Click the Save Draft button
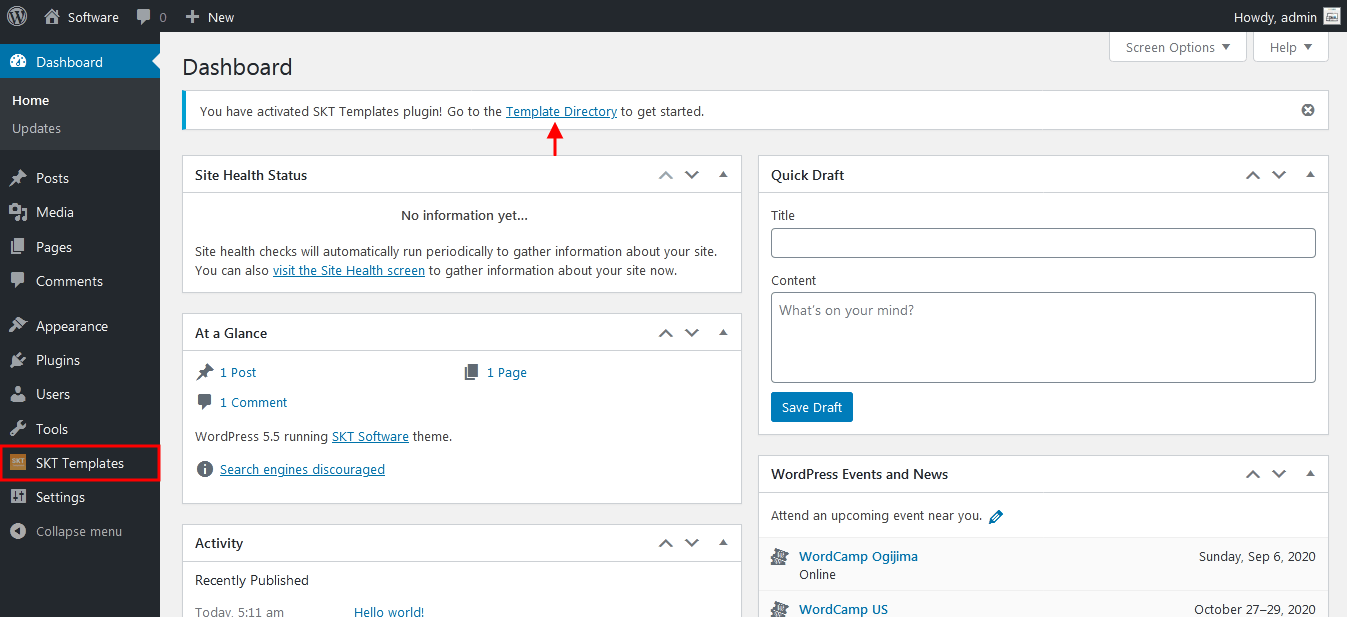Image resolution: width=1347 pixels, height=617 pixels. 812,407
